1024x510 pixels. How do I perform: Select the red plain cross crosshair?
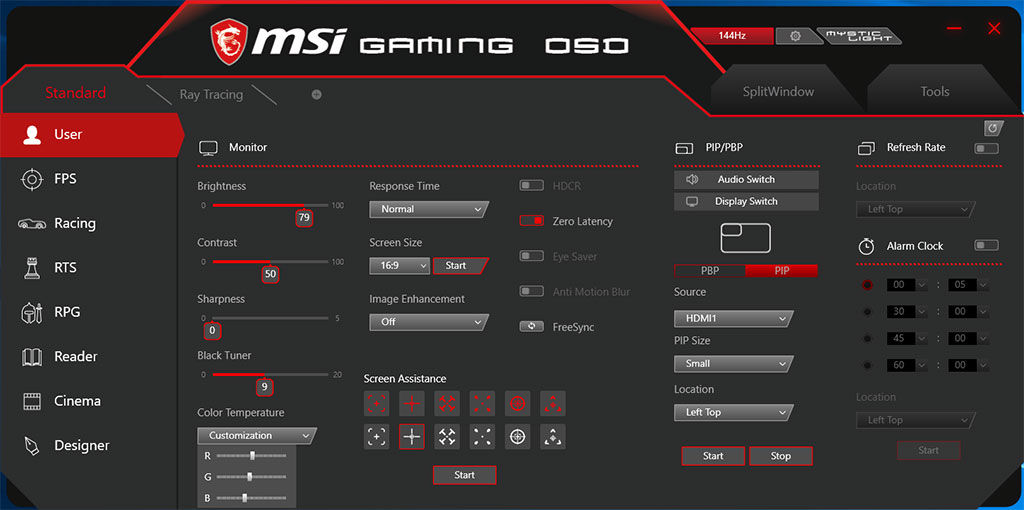pyautogui.click(x=411, y=404)
